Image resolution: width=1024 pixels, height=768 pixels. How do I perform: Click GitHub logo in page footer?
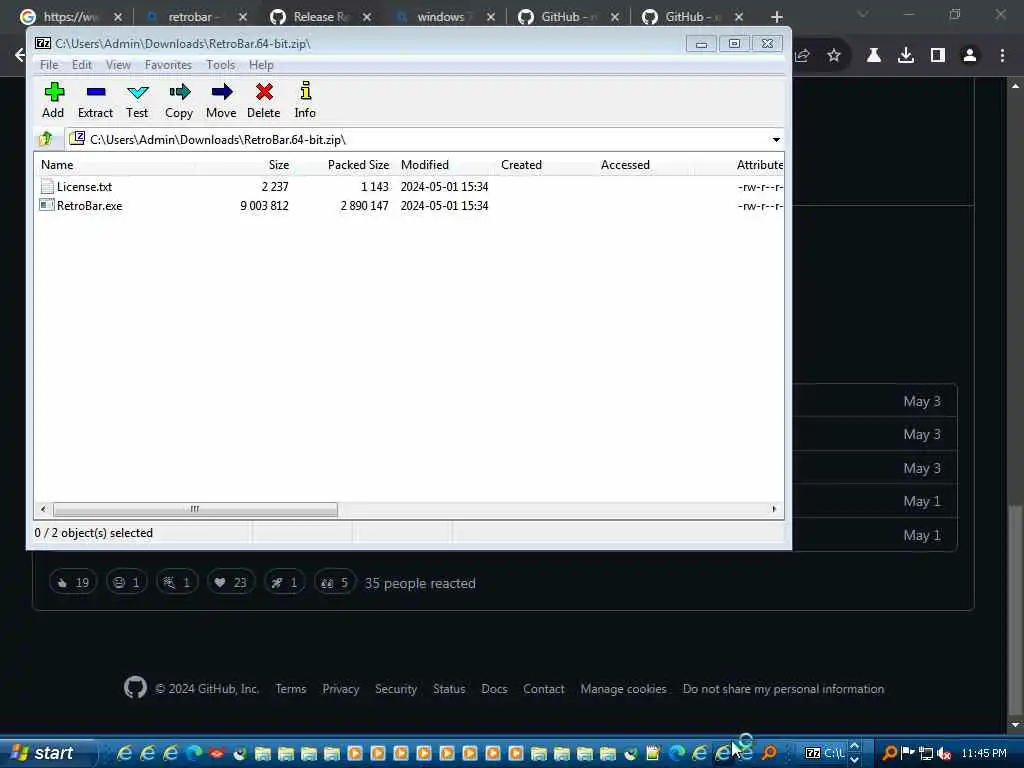[135, 688]
